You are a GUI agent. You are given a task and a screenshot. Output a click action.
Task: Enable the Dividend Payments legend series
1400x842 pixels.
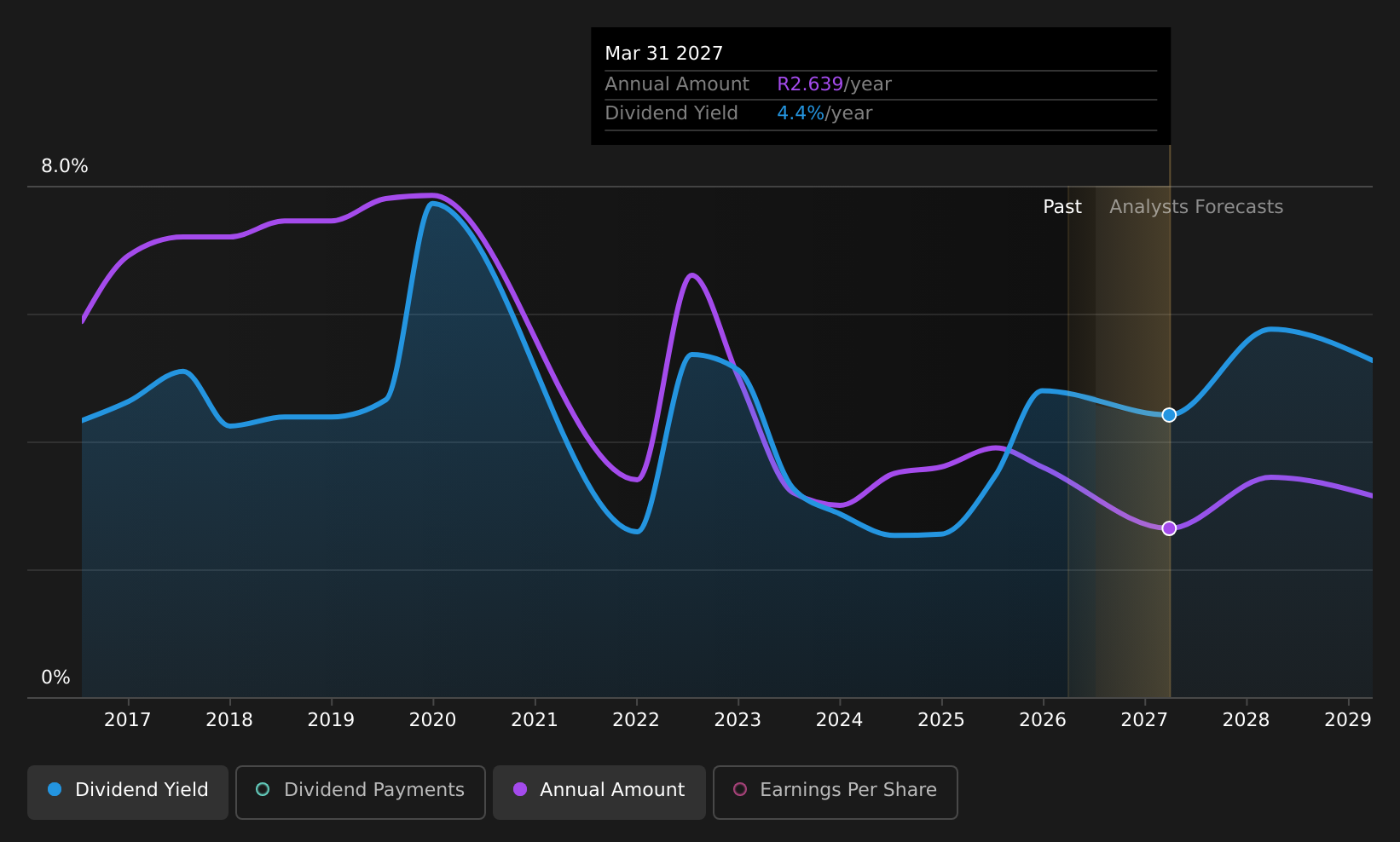click(x=361, y=792)
